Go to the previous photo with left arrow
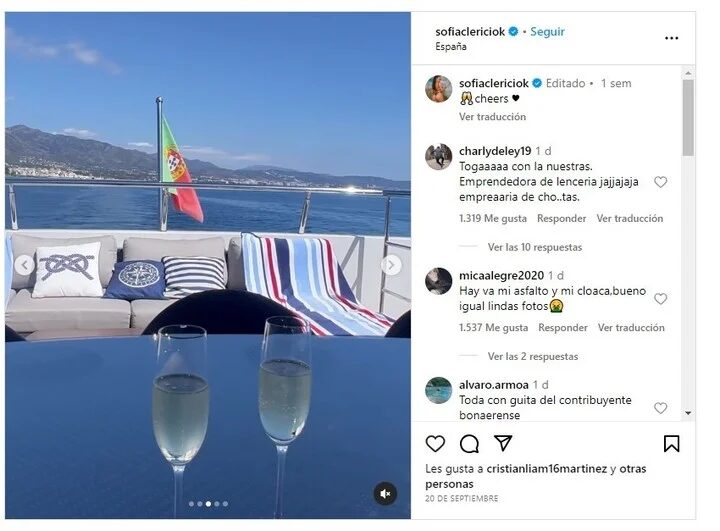The width and height of the screenshot is (720, 531). click(24, 265)
